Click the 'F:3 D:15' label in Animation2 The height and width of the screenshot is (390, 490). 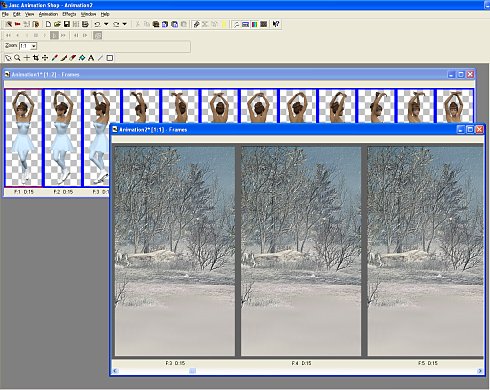pyautogui.click(x=175, y=363)
